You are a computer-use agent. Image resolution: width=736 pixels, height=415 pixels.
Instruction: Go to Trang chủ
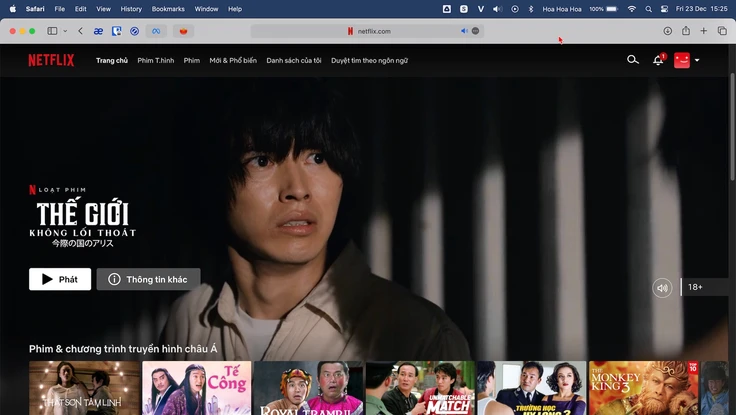(112, 60)
